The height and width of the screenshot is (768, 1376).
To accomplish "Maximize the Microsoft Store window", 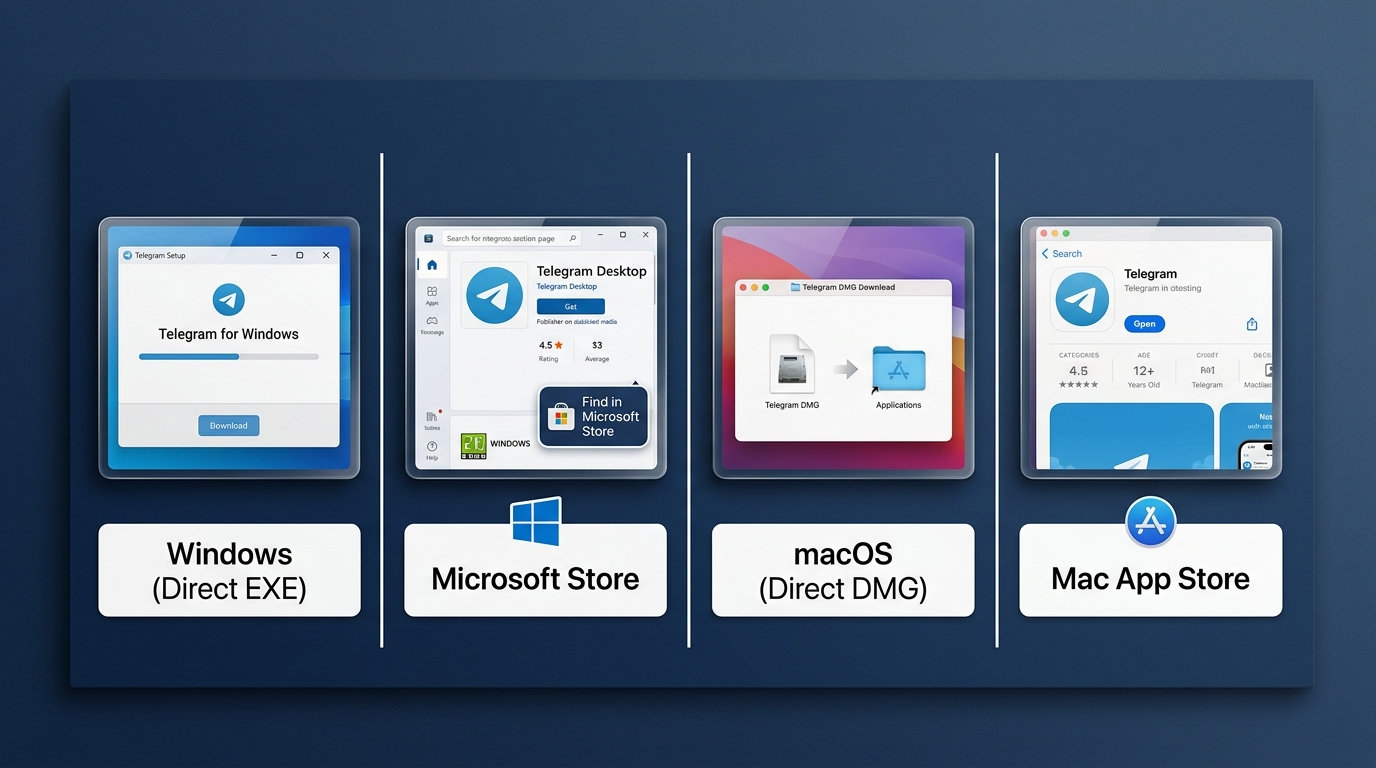I will 622,235.
